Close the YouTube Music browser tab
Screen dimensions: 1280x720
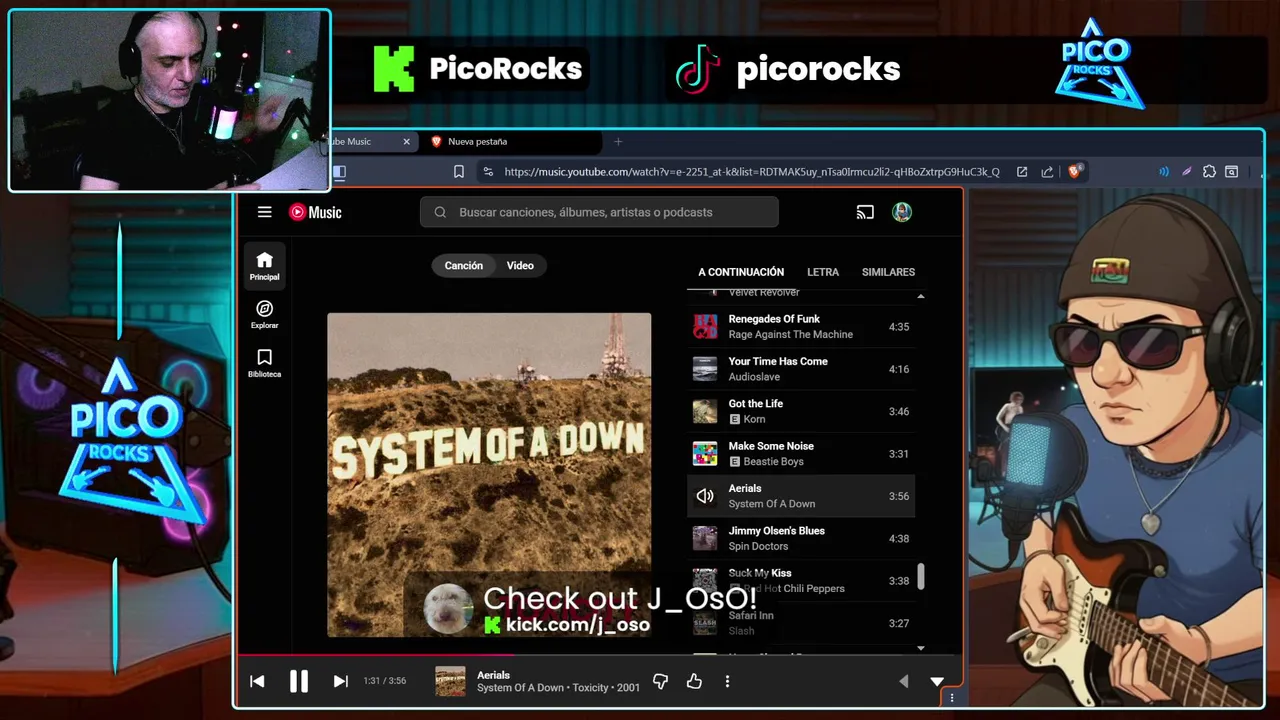(x=406, y=142)
